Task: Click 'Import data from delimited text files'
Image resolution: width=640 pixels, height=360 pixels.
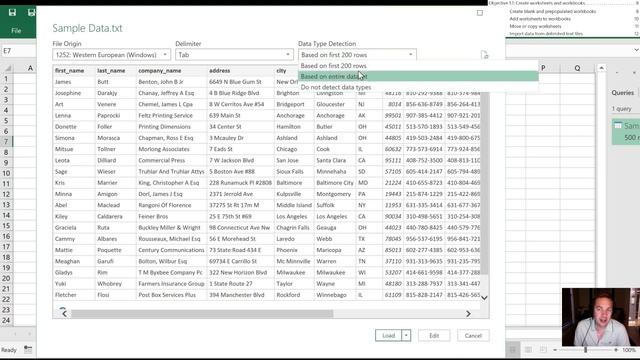Action: [546, 33]
